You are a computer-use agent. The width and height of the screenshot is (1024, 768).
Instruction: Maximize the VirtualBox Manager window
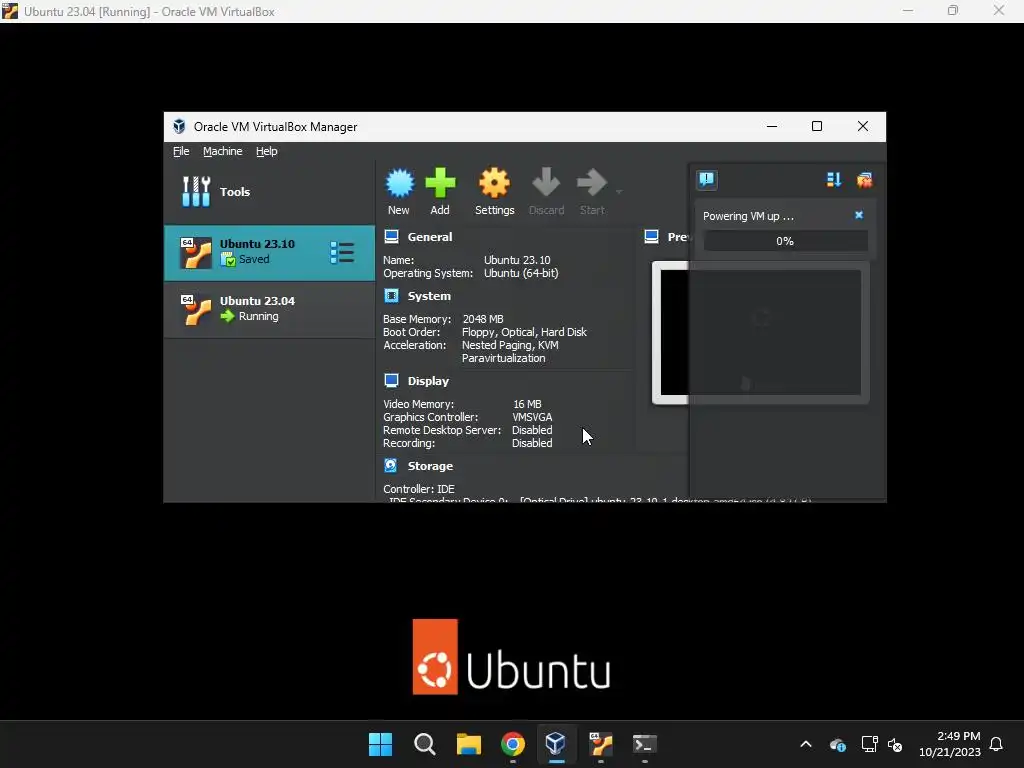pos(817,126)
